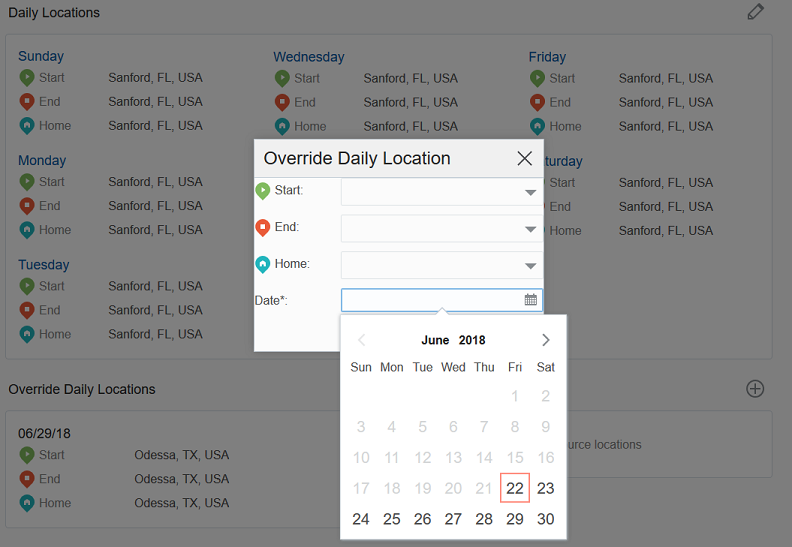This screenshot has height=547, width=792.
Task: Click the June month label in calendar
Action: [x=435, y=340]
